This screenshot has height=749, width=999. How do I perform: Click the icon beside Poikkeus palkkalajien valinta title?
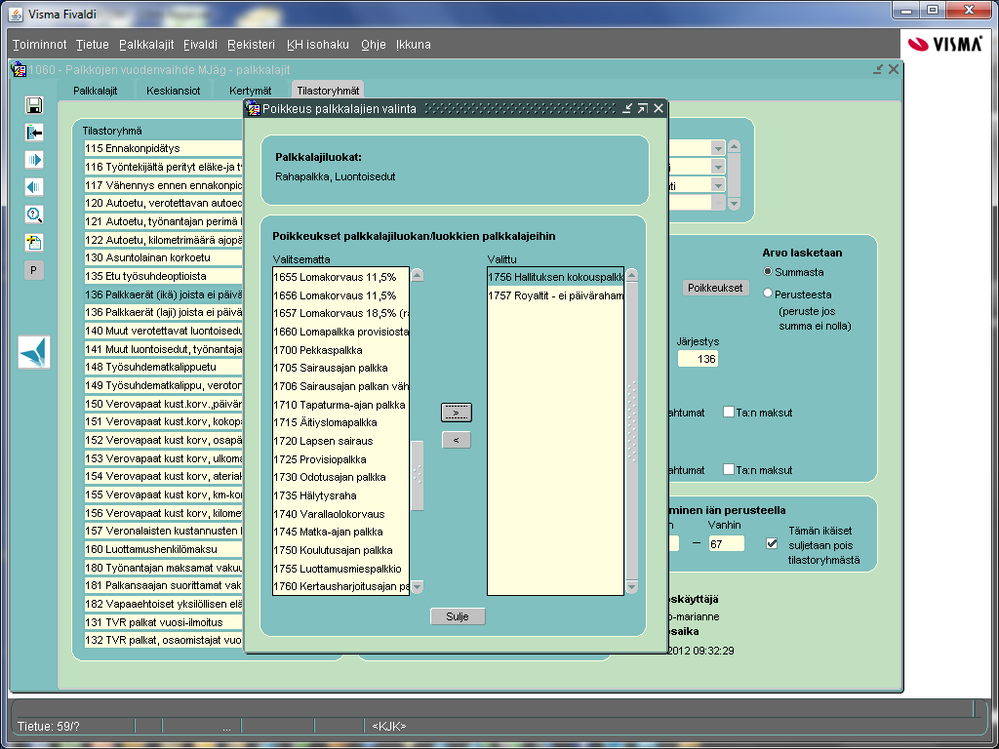[x=254, y=109]
